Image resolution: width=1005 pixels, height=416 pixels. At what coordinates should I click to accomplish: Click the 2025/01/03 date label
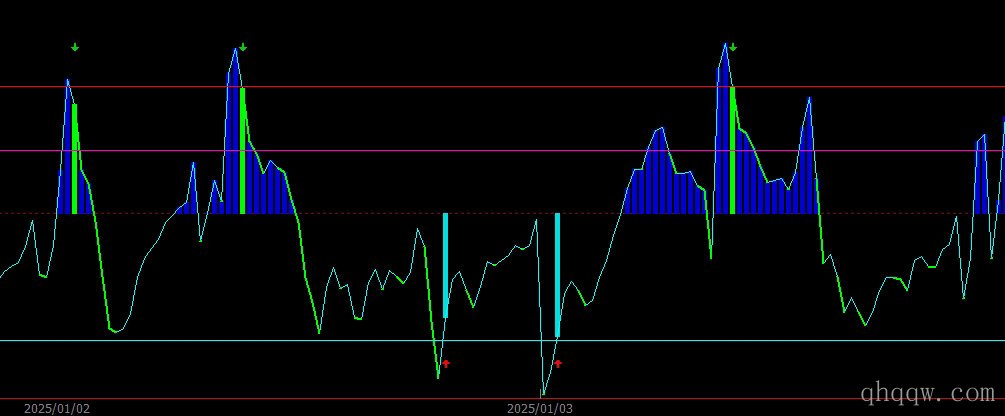click(x=540, y=409)
